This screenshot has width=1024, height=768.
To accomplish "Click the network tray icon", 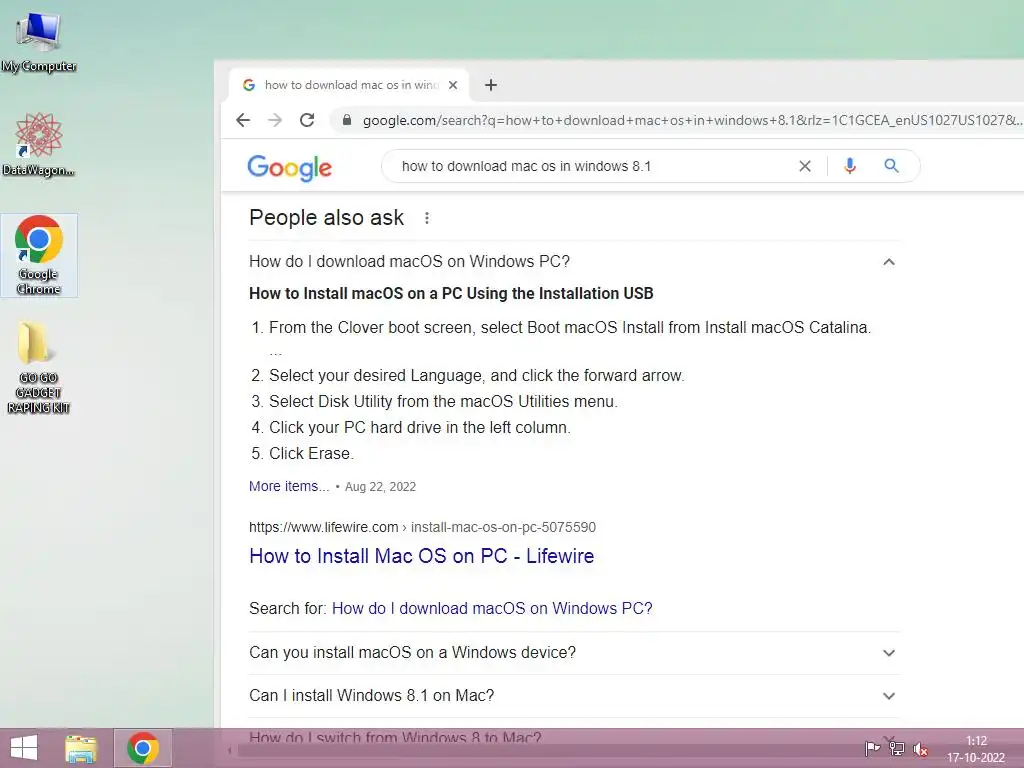I will pos(897,748).
